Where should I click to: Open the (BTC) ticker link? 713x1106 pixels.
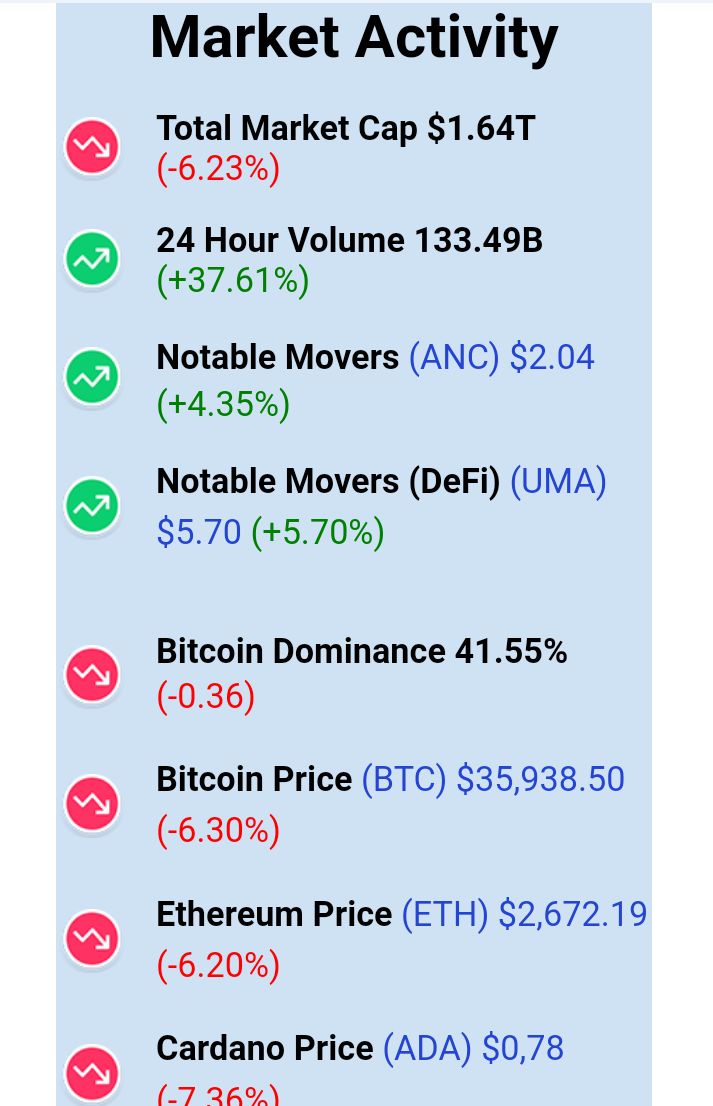tap(404, 780)
